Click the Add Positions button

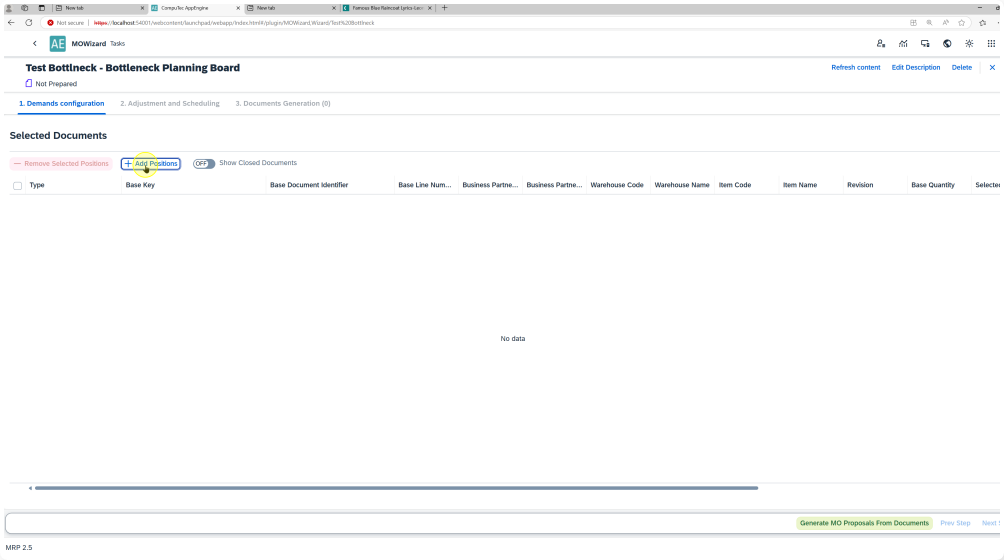click(x=151, y=163)
